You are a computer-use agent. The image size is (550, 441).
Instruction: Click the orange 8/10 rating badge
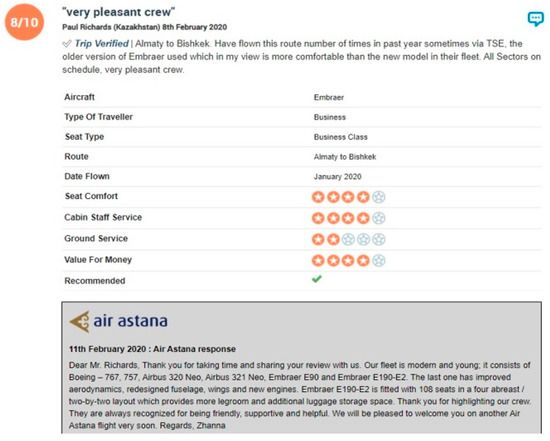pyautogui.click(x=24, y=22)
